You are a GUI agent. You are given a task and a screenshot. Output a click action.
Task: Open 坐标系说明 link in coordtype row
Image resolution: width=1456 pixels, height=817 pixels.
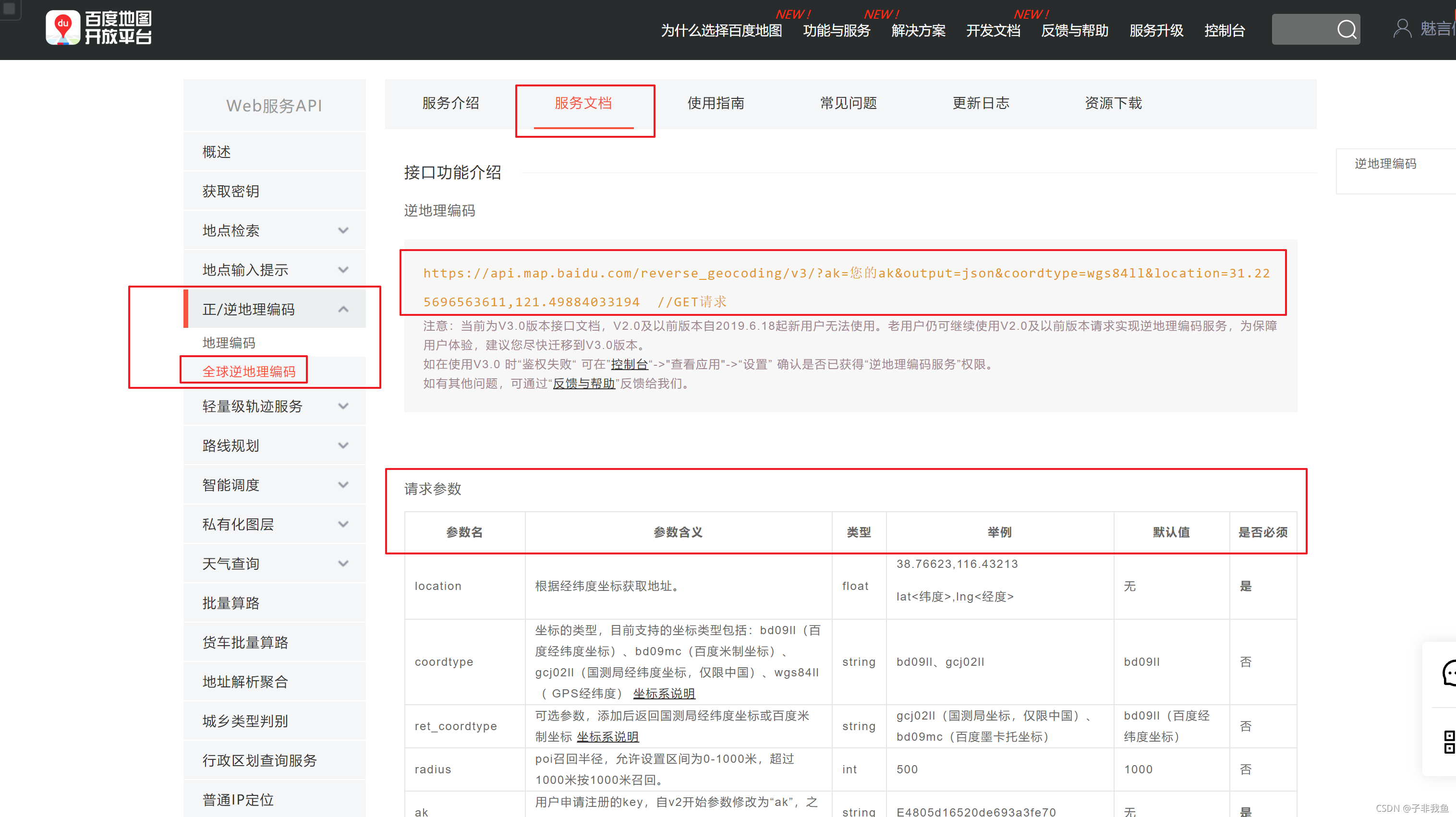click(x=664, y=693)
